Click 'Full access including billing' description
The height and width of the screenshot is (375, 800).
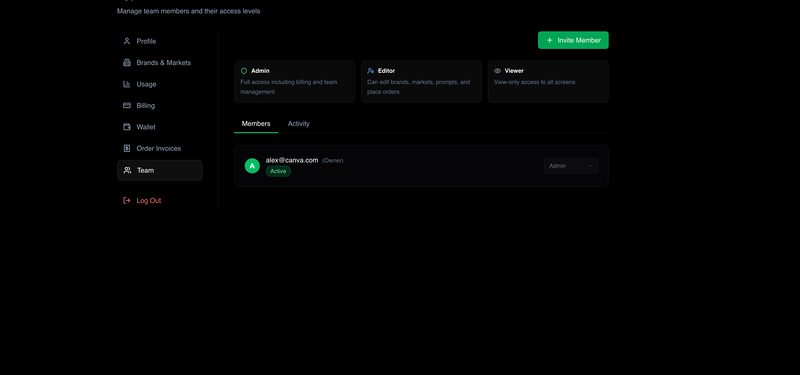pos(289,87)
